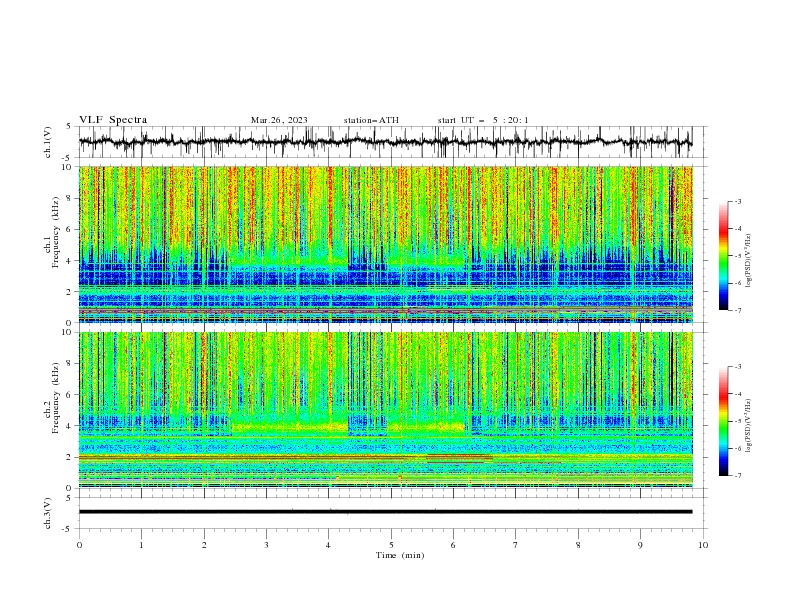Viewport: 792px width, 612px height.
Task: Click the ch.1 PSD color scale bar
Action: 723,256
